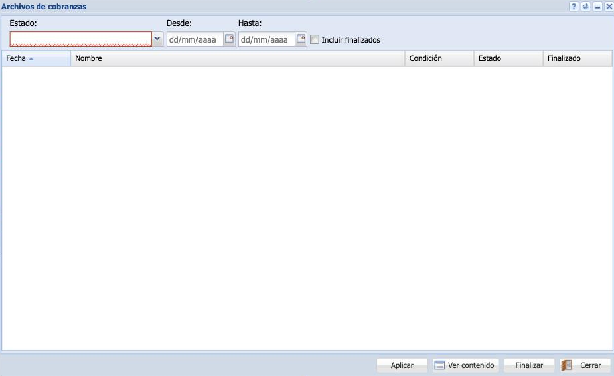The width and height of the screenshot is (614, 376).
Task: Click the pin/restore icon in title bar
Action: [585, 6]
